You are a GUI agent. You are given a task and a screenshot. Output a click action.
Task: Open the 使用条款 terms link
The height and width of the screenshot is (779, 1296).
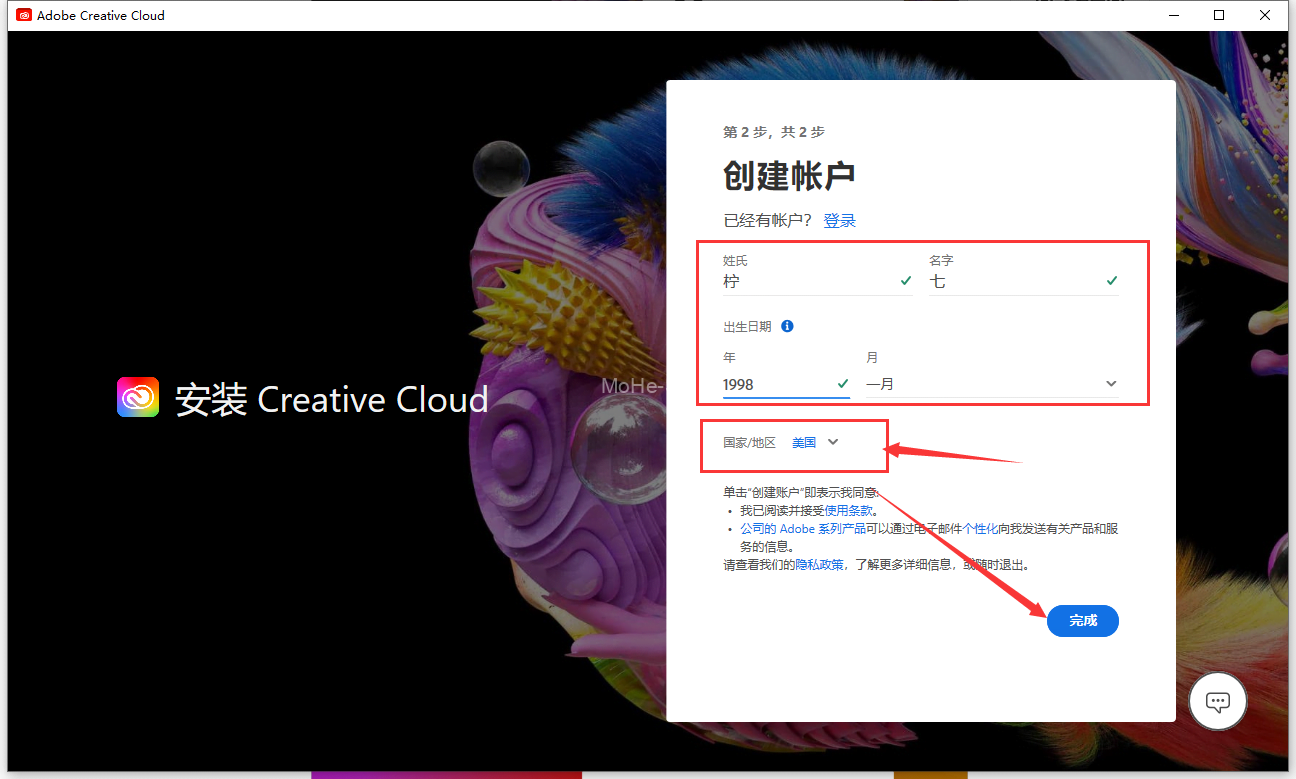pyautogui.click(x=849, y=510)
